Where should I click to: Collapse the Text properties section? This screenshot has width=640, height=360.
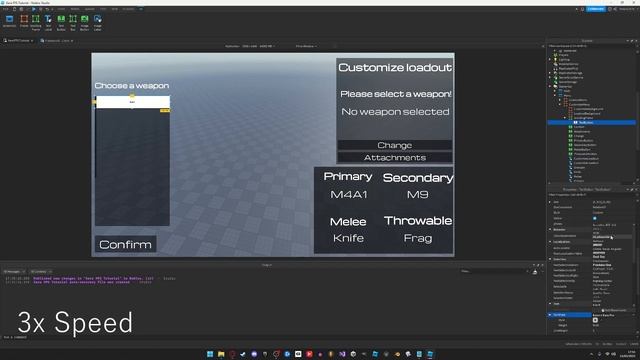click(x=550, y=304)
